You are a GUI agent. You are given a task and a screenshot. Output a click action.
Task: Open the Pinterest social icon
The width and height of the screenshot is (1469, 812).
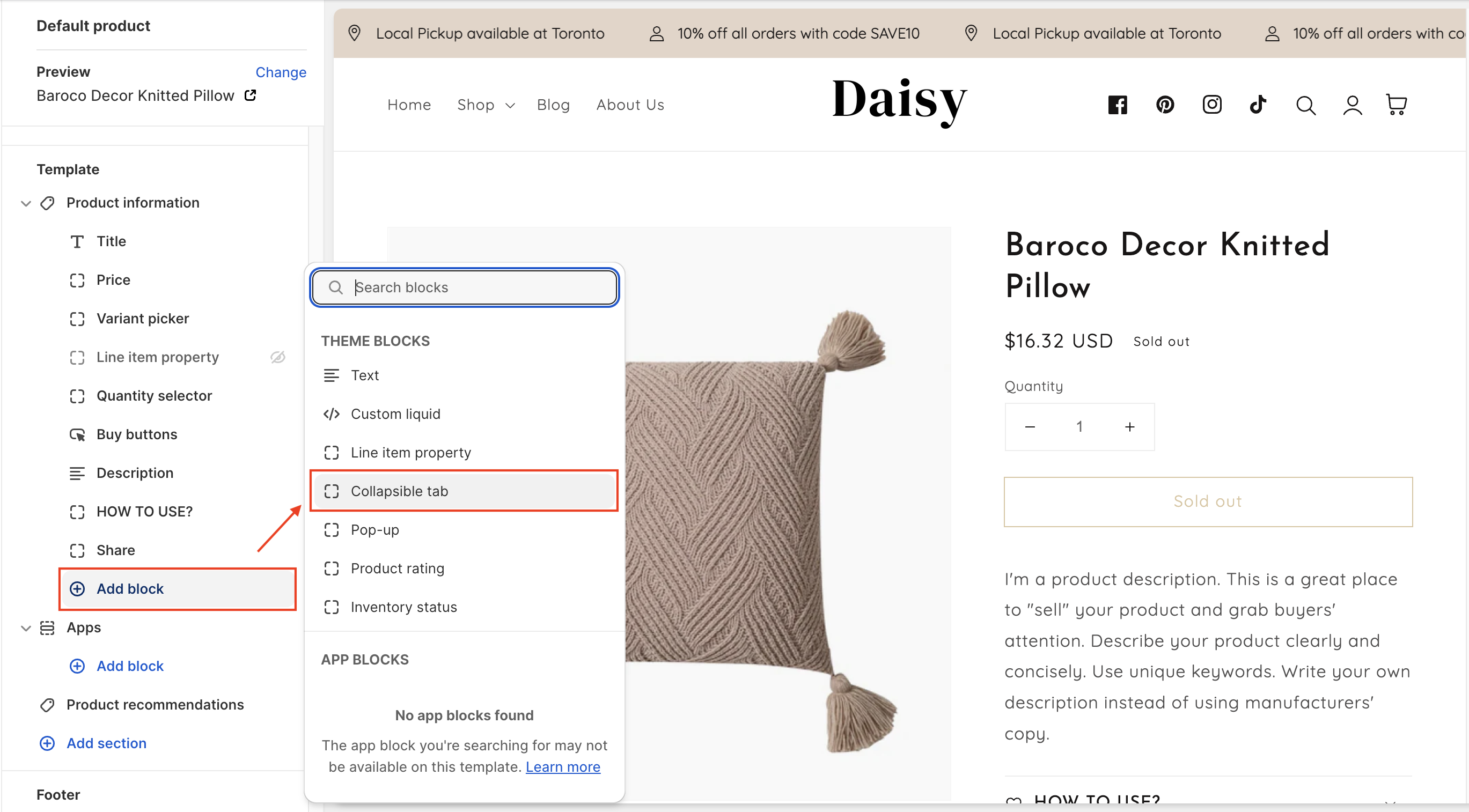[x=1164, y=105]
